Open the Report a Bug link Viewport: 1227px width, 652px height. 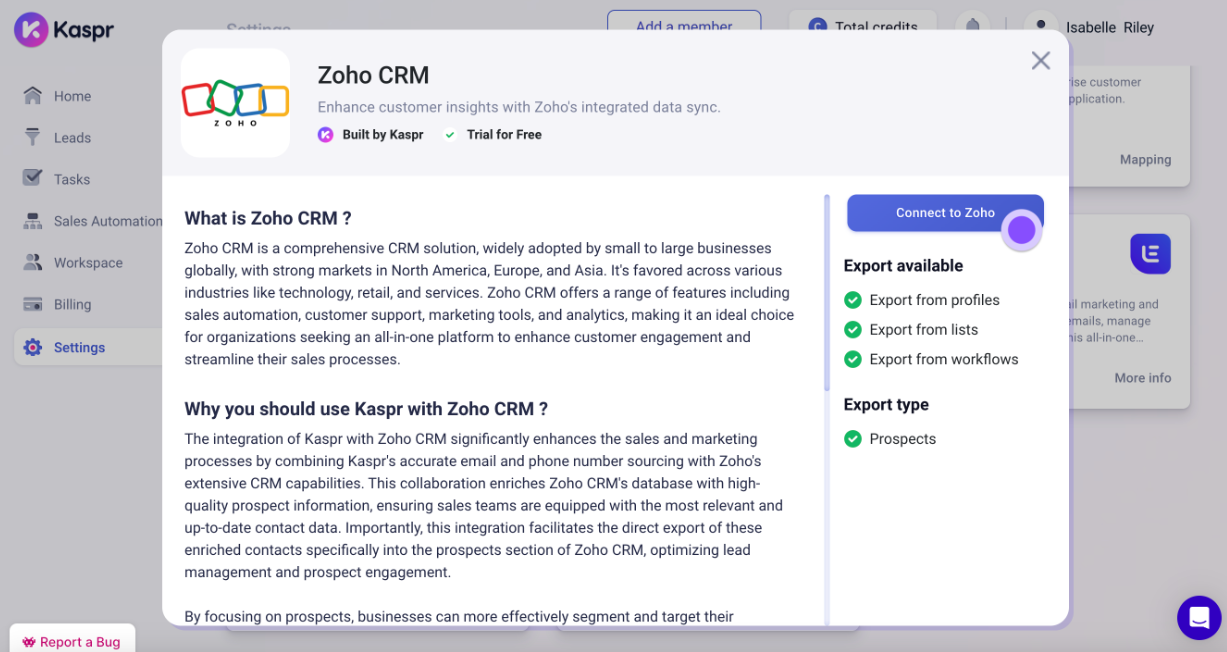click(x=72, y=641)
